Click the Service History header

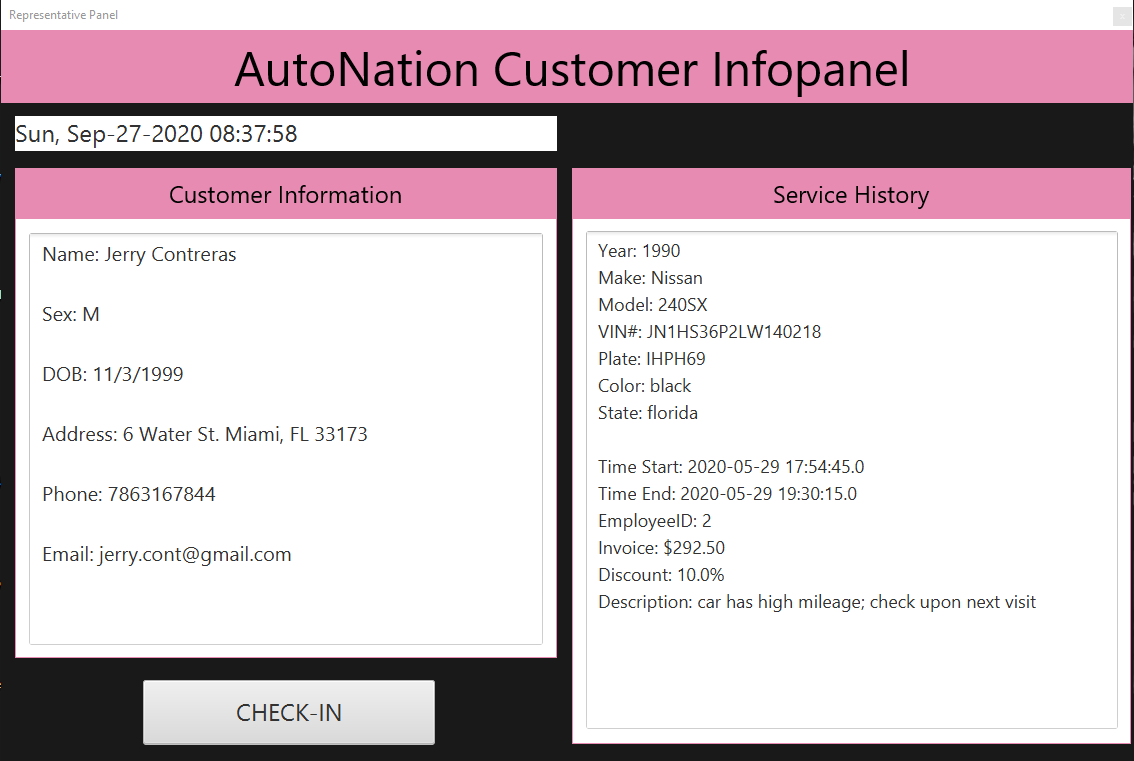pyautogui.click(x=851, y=195)
